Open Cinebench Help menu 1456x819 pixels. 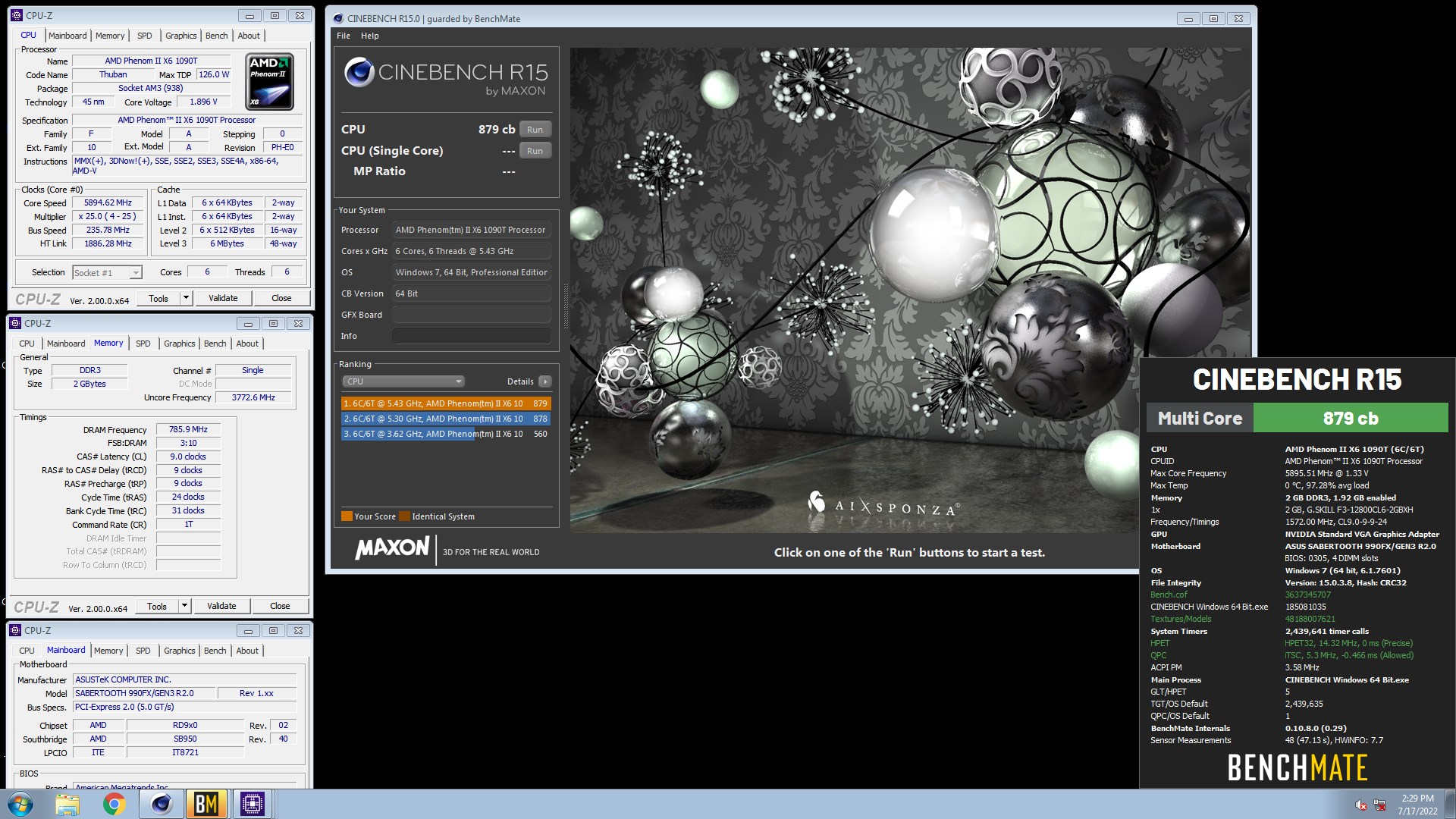click(370, 36)
